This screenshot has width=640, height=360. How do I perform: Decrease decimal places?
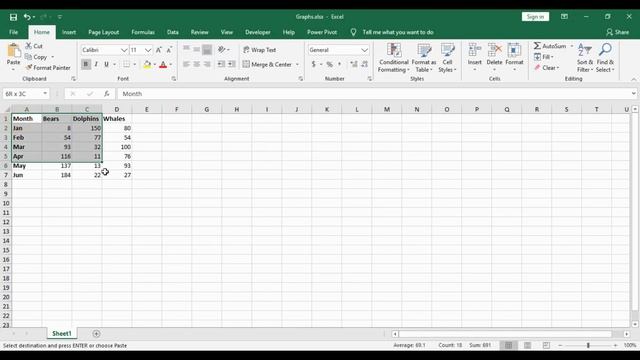[365, 64]
